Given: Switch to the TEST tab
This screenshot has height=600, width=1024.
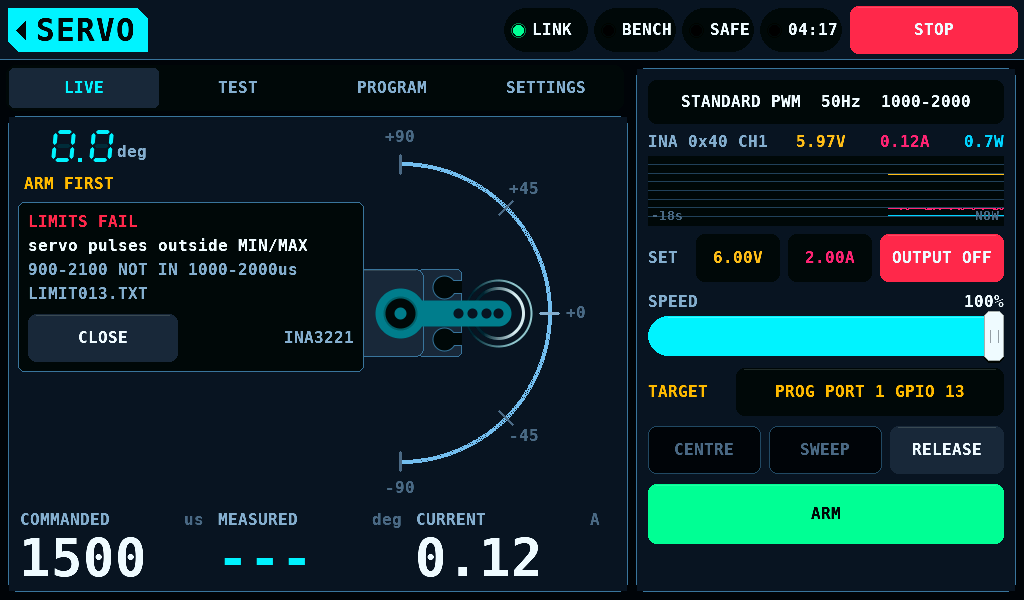Looking at the screenshot, I should pyautogui.click(x=238, y=87).
